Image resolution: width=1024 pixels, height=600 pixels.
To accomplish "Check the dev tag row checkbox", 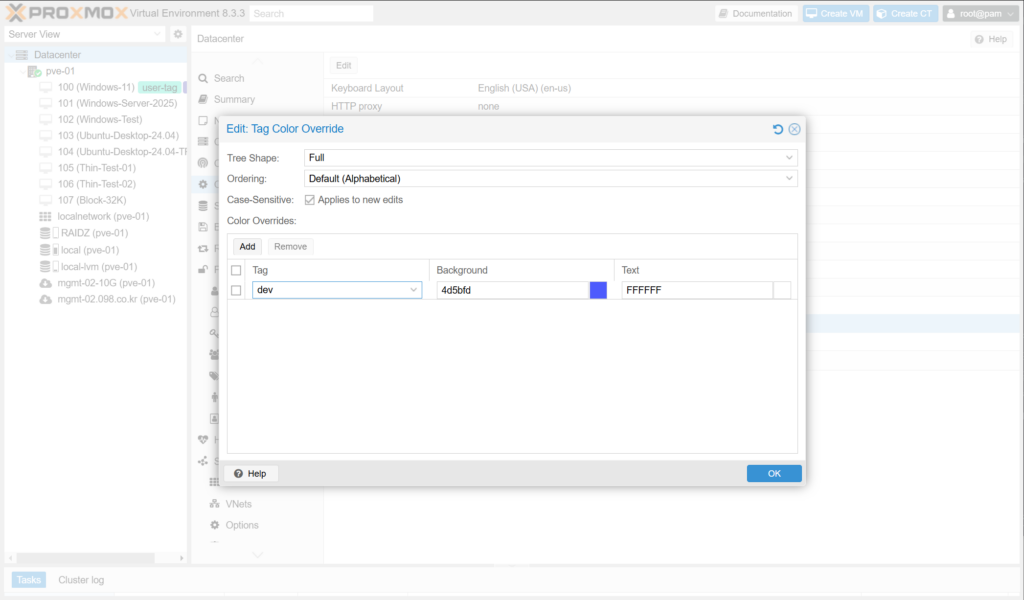I will (236, 290).
